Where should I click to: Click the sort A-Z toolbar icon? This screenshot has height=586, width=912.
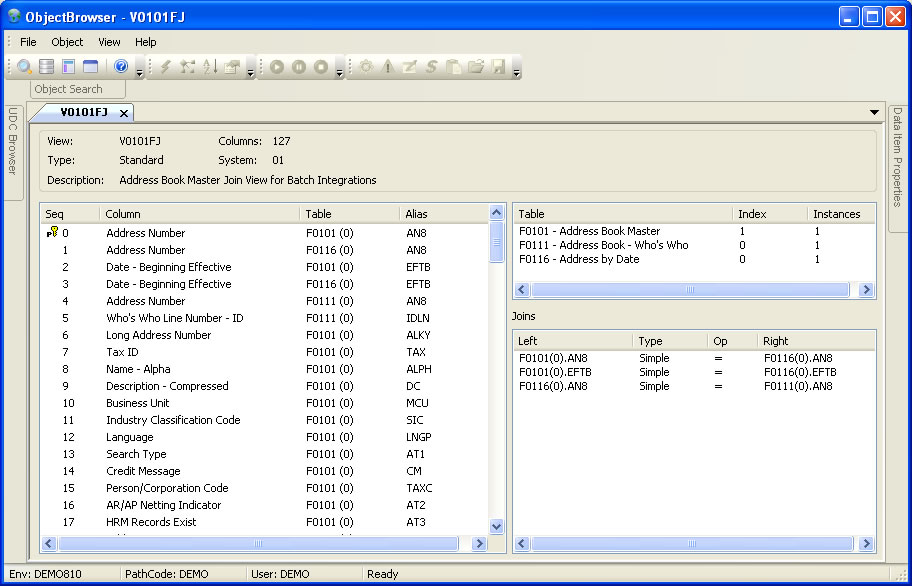(x=210, y=67)
